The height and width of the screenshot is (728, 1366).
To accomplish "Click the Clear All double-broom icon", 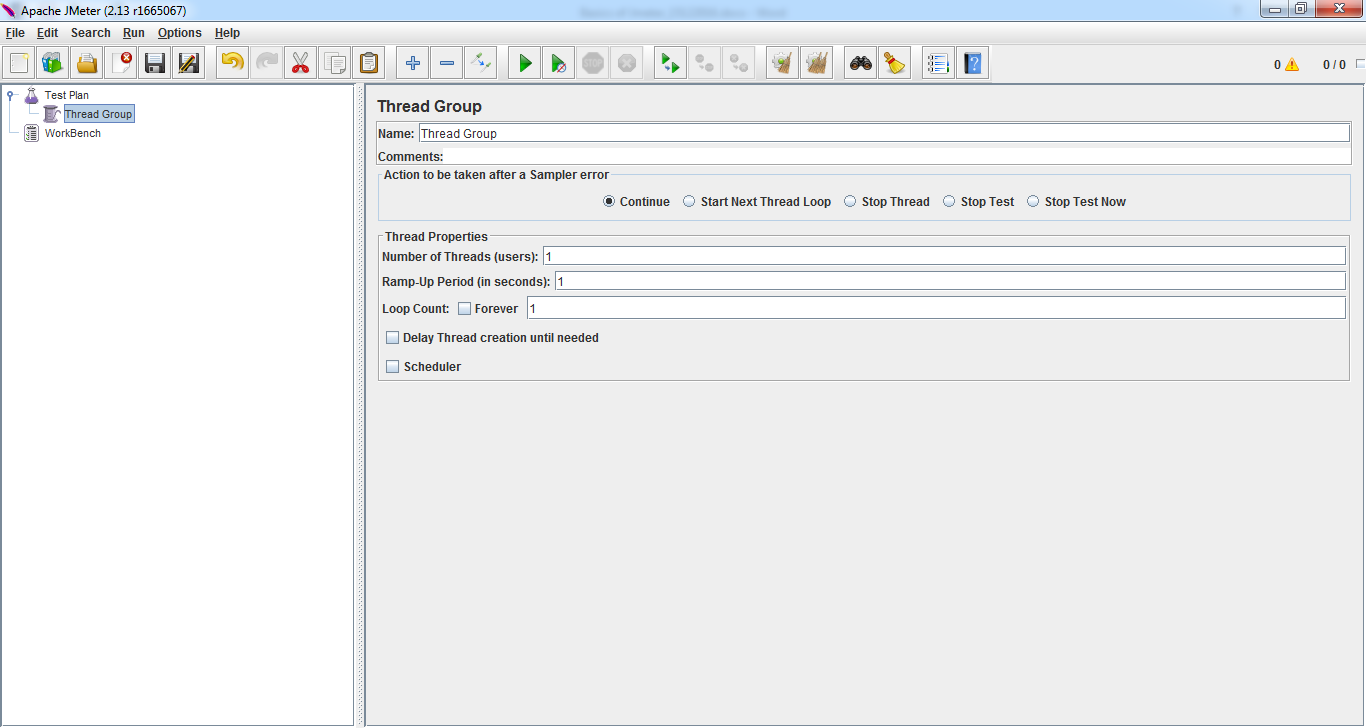I will pyautogui.click(x=817, y=64).
